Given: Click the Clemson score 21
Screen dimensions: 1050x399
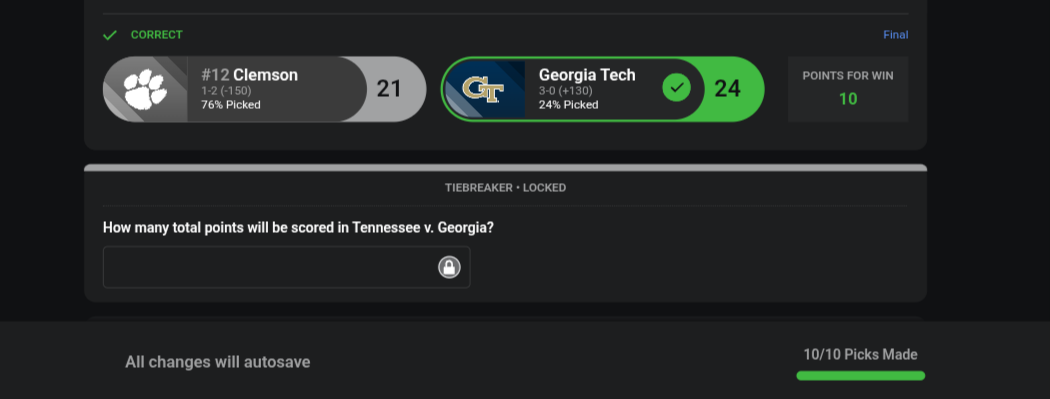Looking at the screenshot, I should click(x=389, y=88).
